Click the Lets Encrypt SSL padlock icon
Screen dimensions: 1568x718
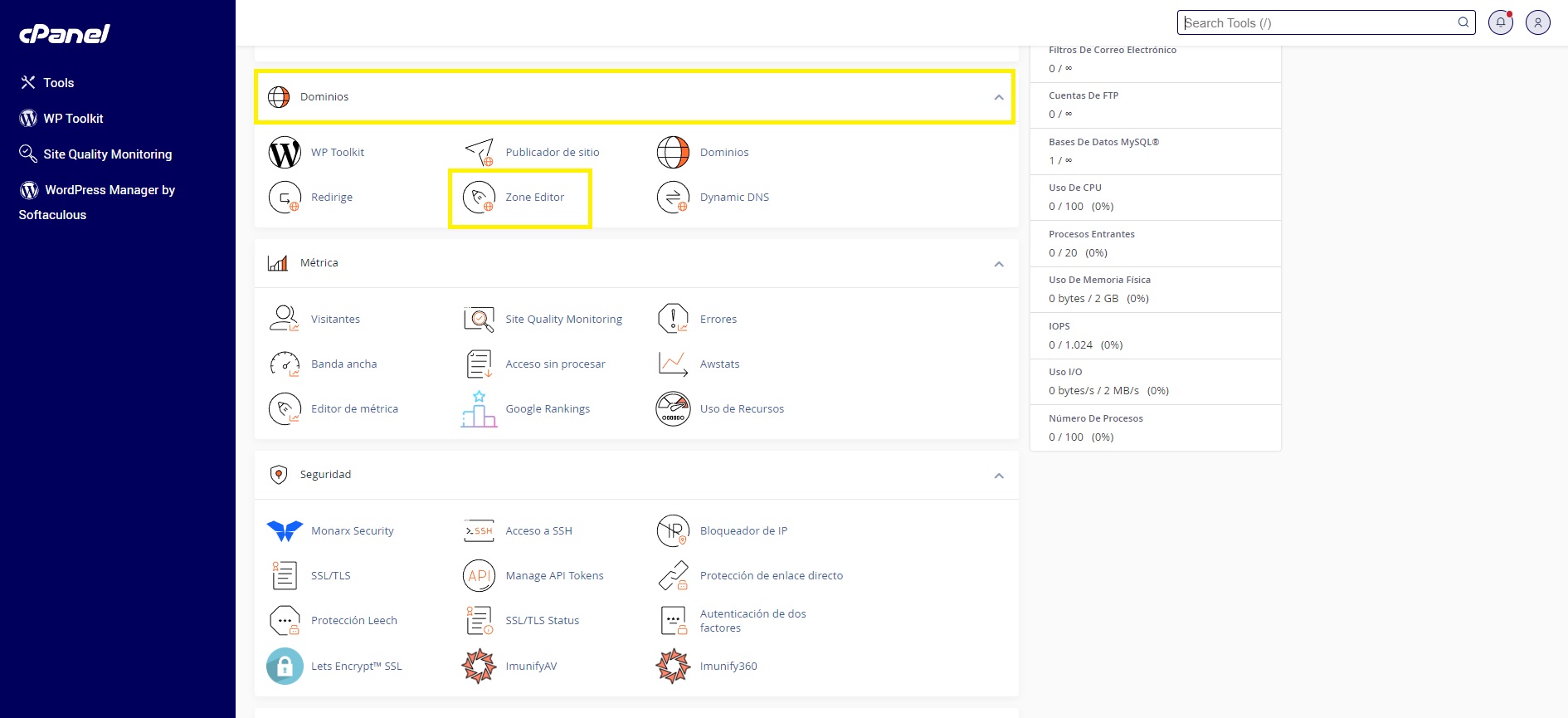[x=285, y=667]
